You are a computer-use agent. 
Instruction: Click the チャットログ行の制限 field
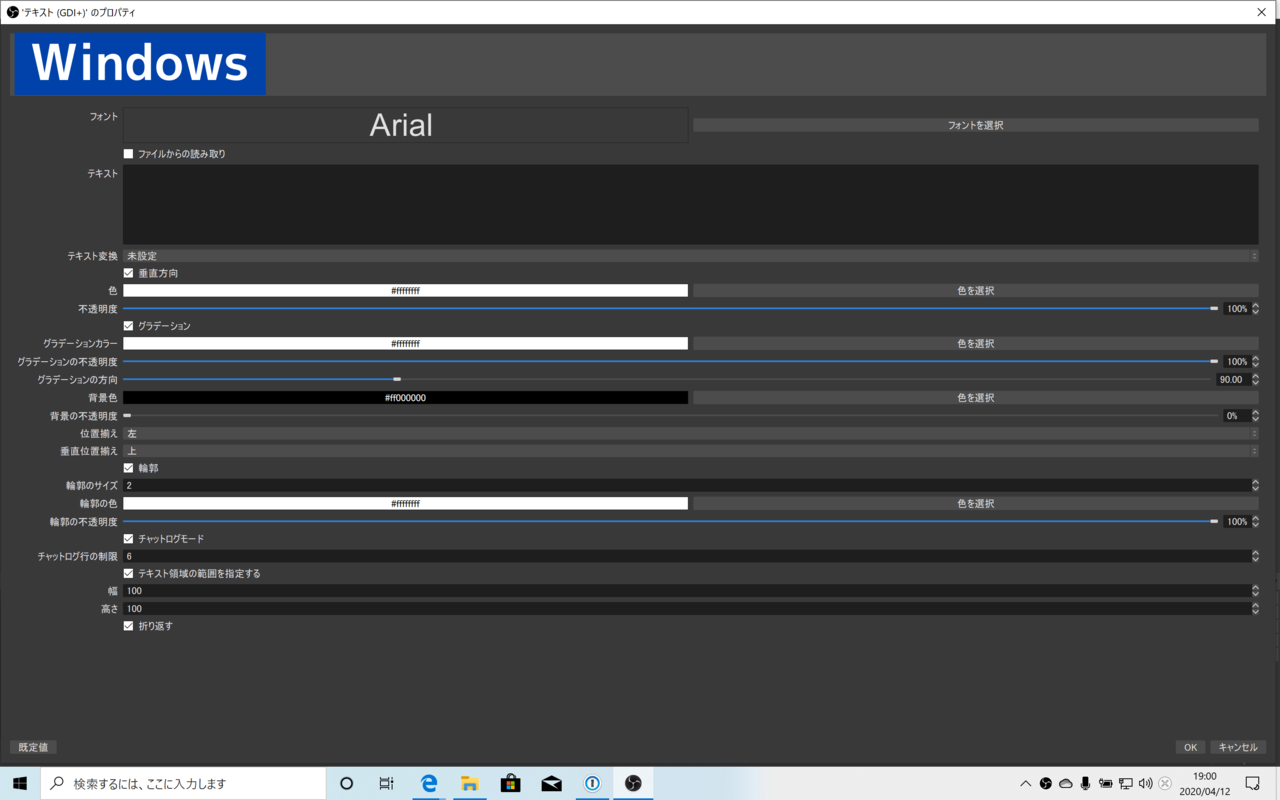690,556
